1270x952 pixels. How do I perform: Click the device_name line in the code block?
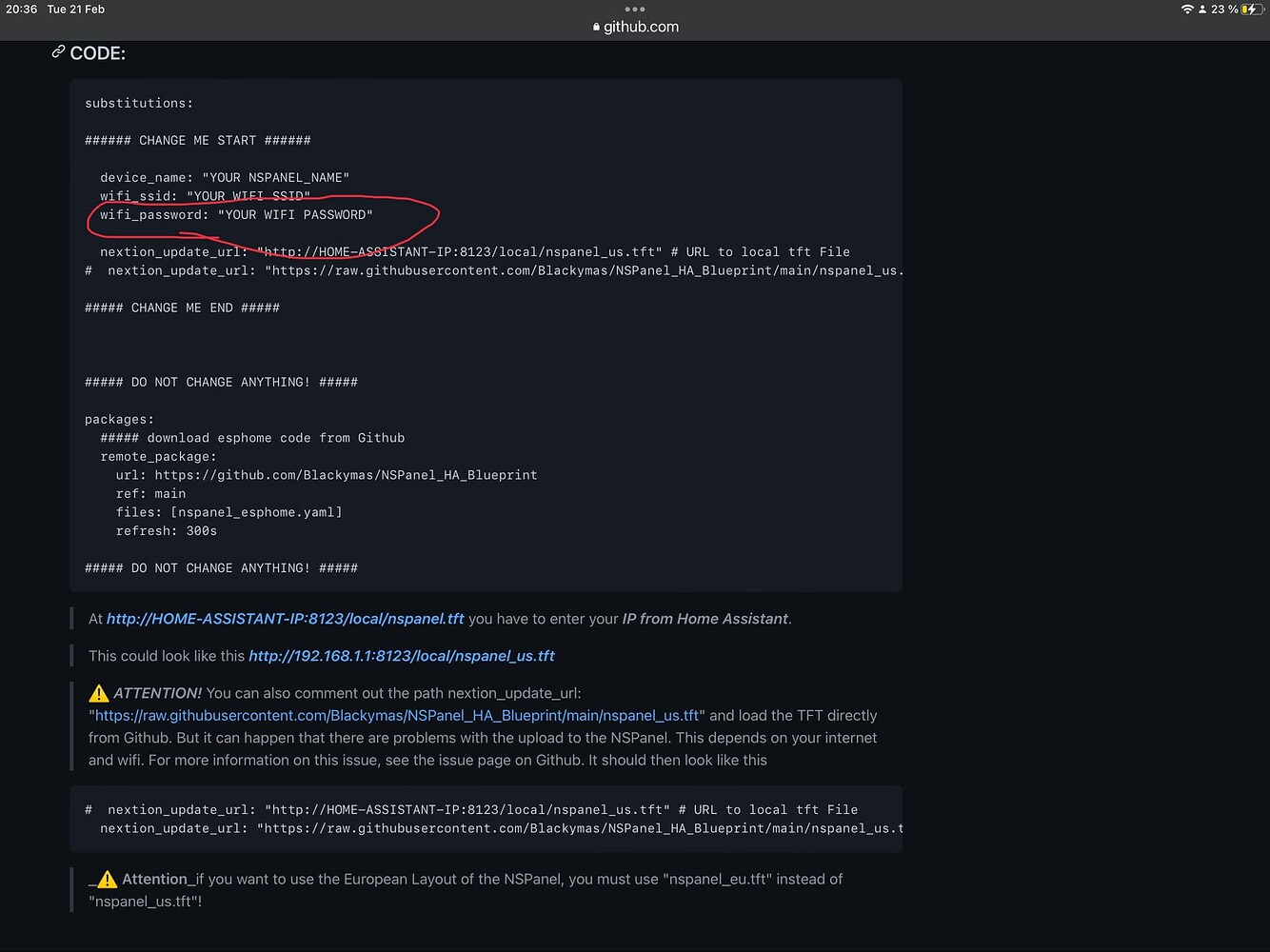pos(225,178)
